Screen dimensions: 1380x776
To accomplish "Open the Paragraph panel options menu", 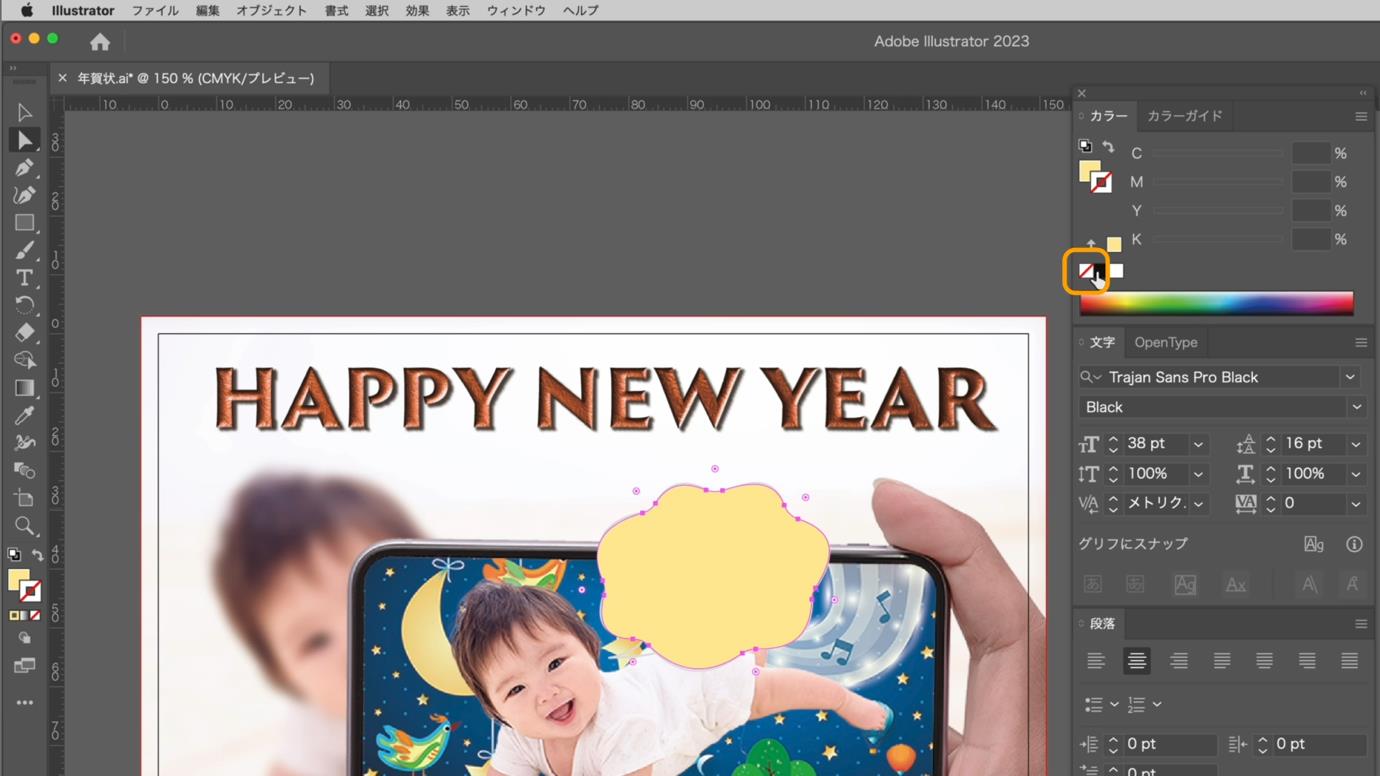I will tap(1361, 624).
